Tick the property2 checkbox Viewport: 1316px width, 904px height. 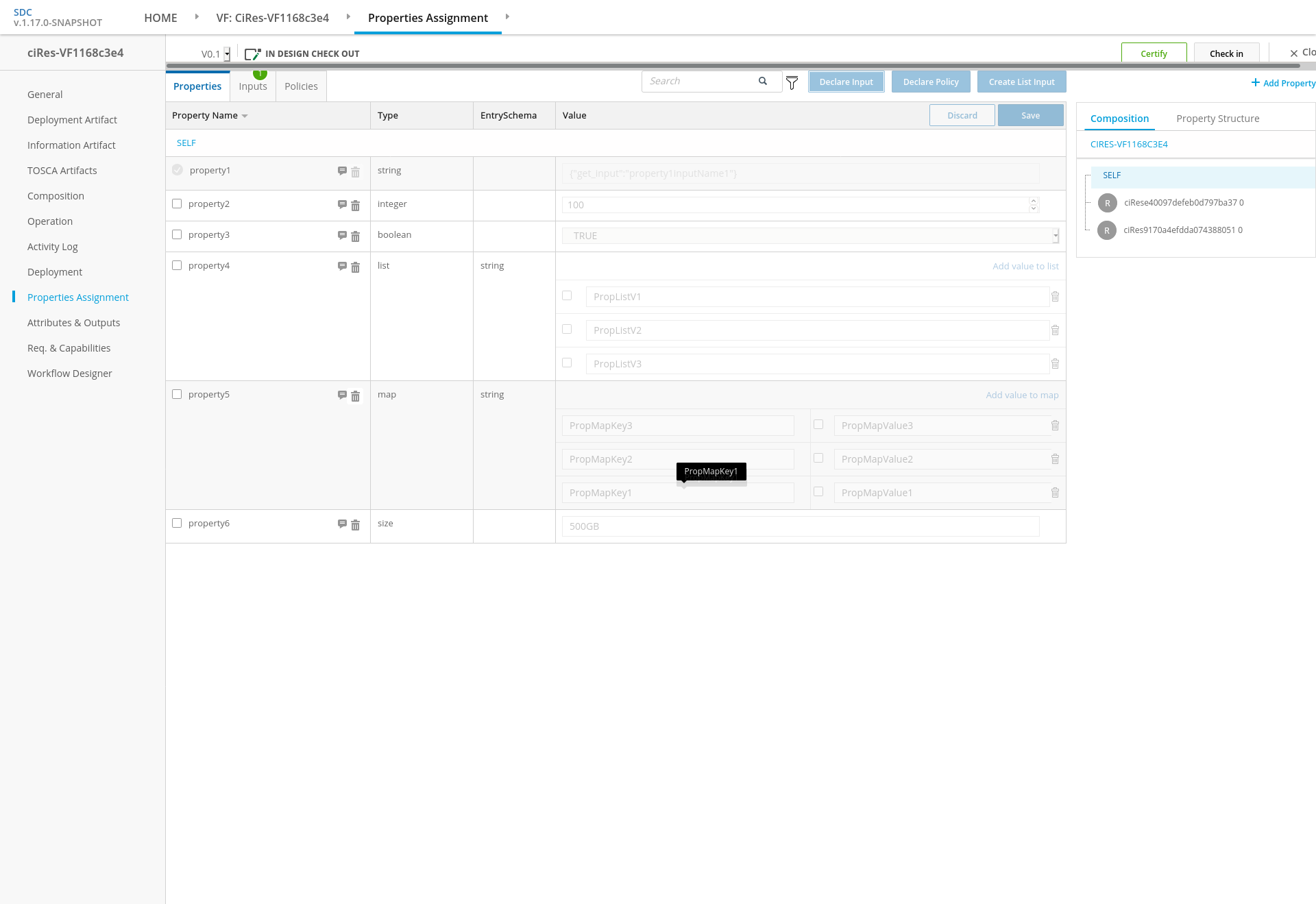tap(177, 204)
